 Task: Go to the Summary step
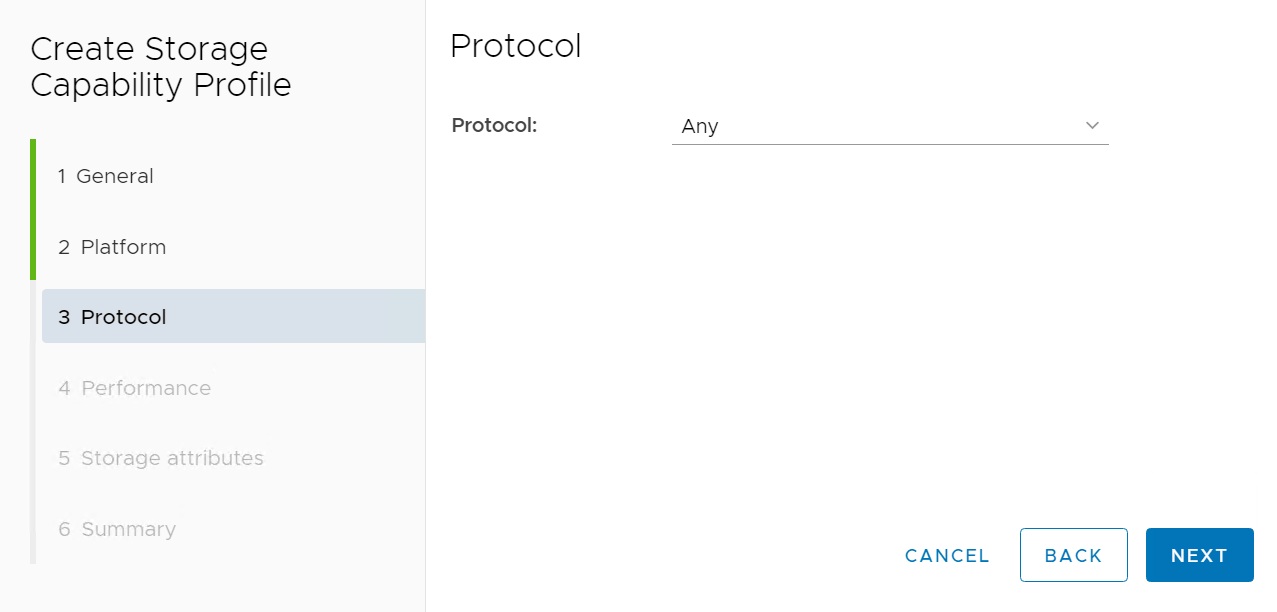pos(128,529)
